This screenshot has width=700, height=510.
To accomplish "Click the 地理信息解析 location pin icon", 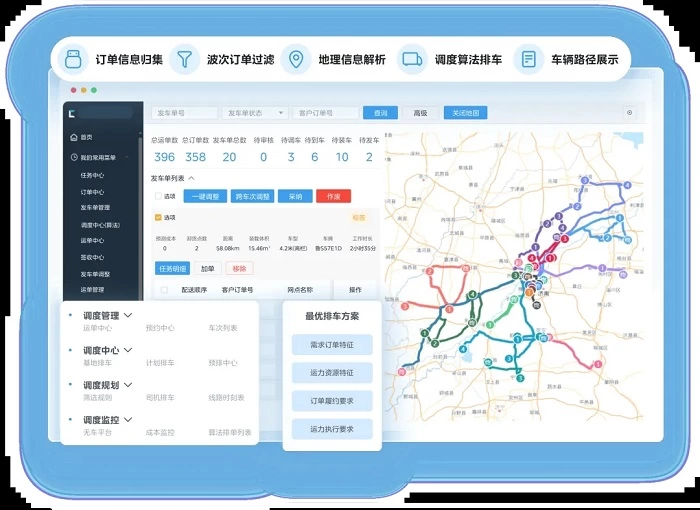I will coord(295,59).
